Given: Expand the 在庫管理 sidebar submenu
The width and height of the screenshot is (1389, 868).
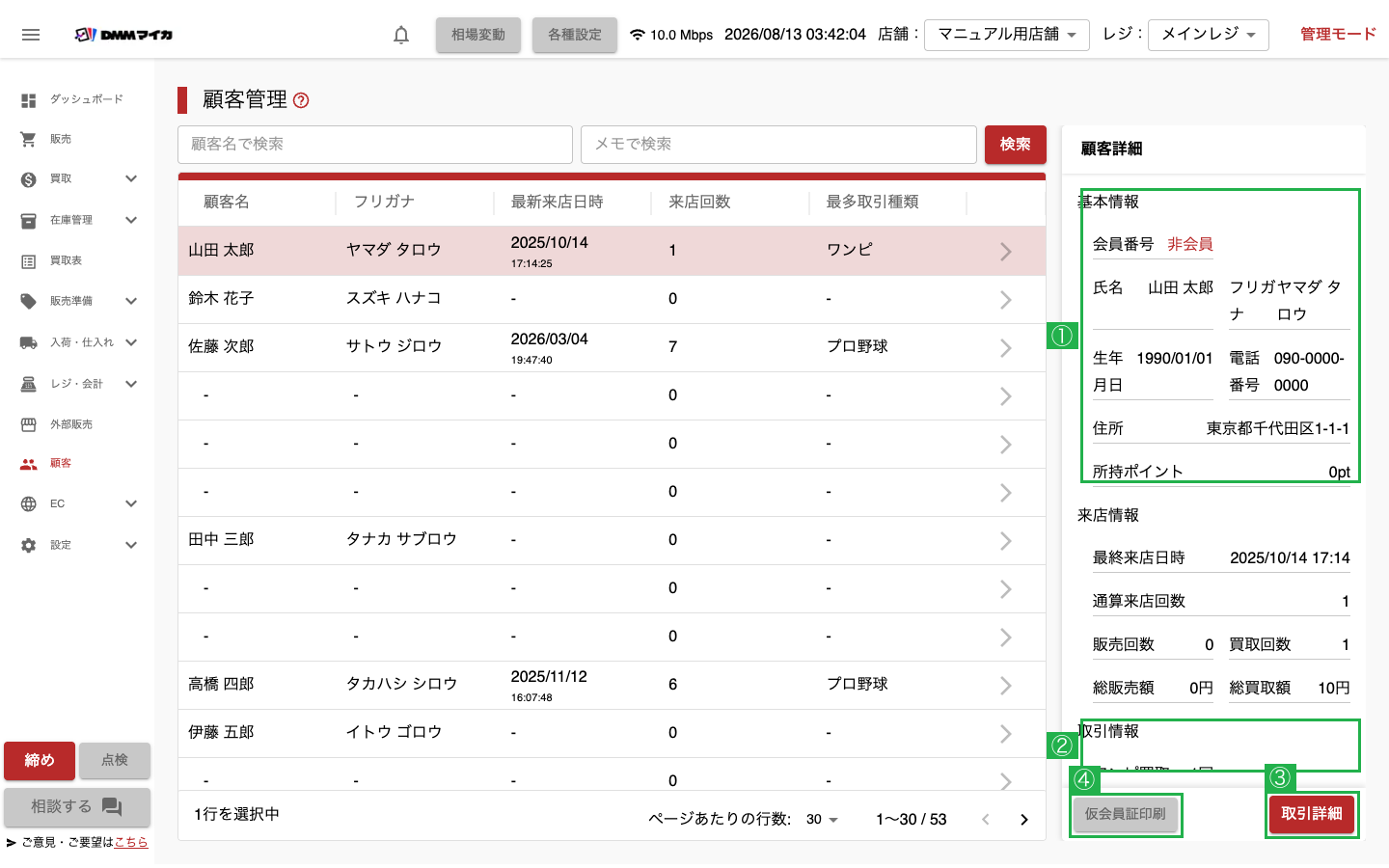Looking at the screenshot, I should [x=131, y=220].
